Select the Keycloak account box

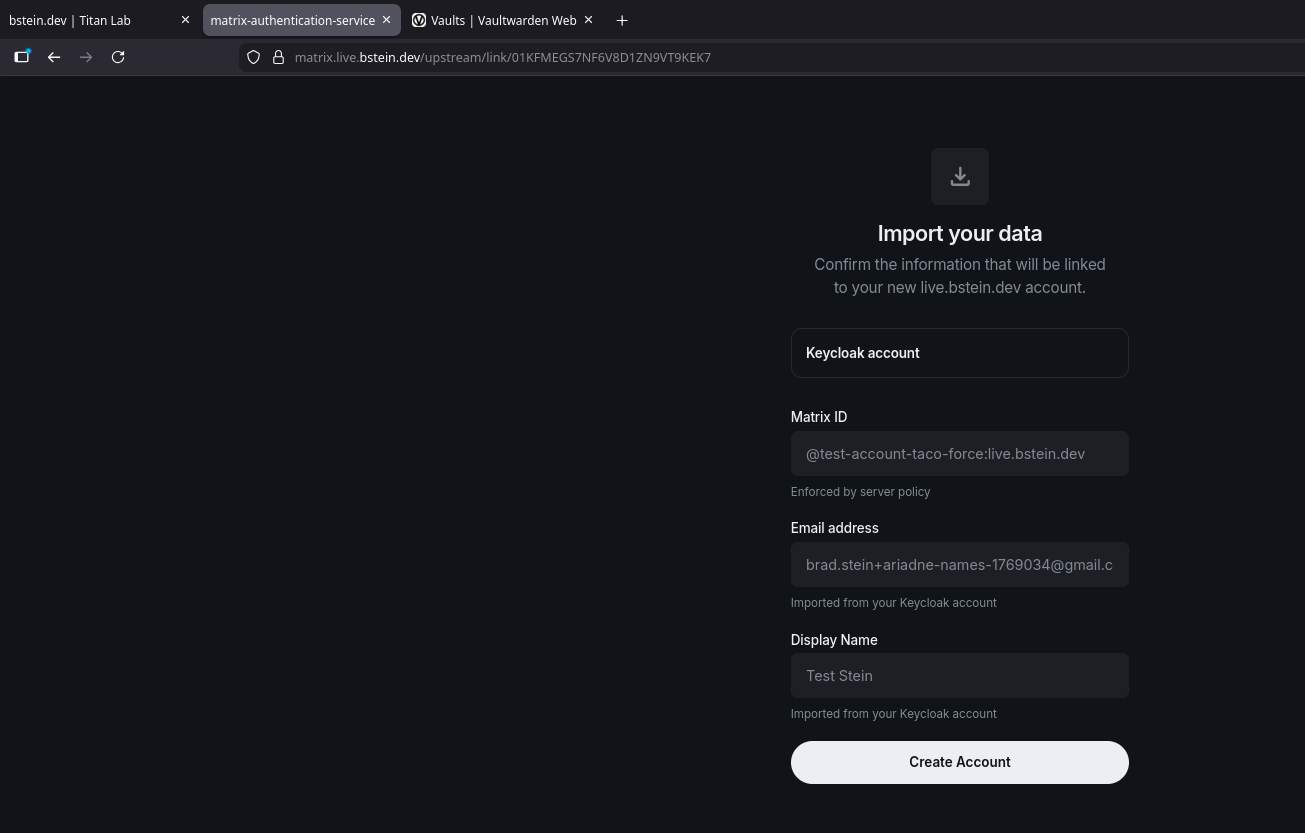(959, 353)
